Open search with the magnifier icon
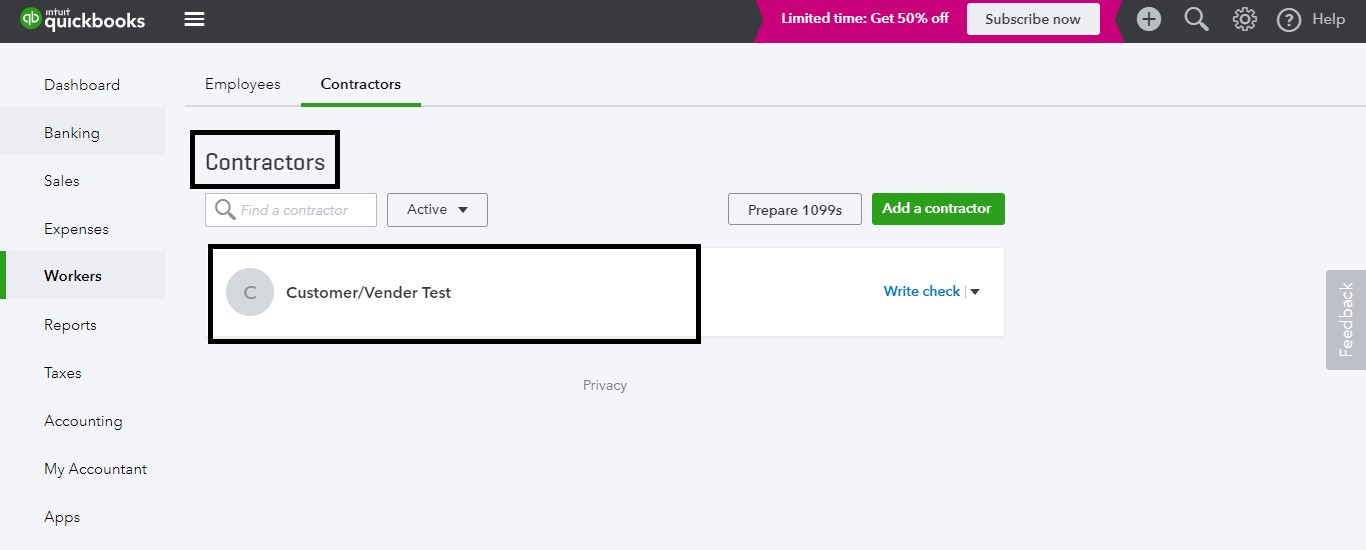 click(1196, 19)
